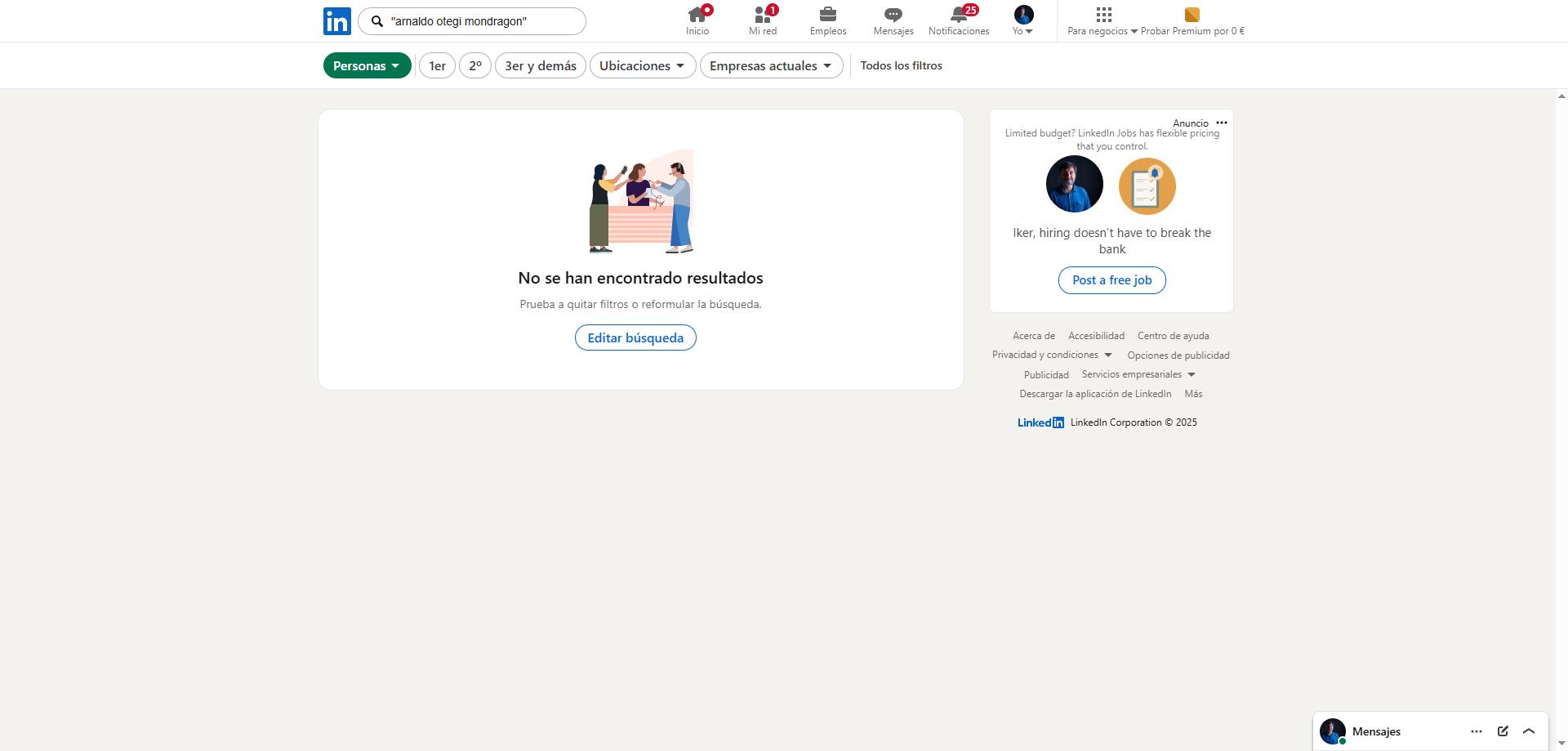Click the compose new message icon

pos(1503,731)
